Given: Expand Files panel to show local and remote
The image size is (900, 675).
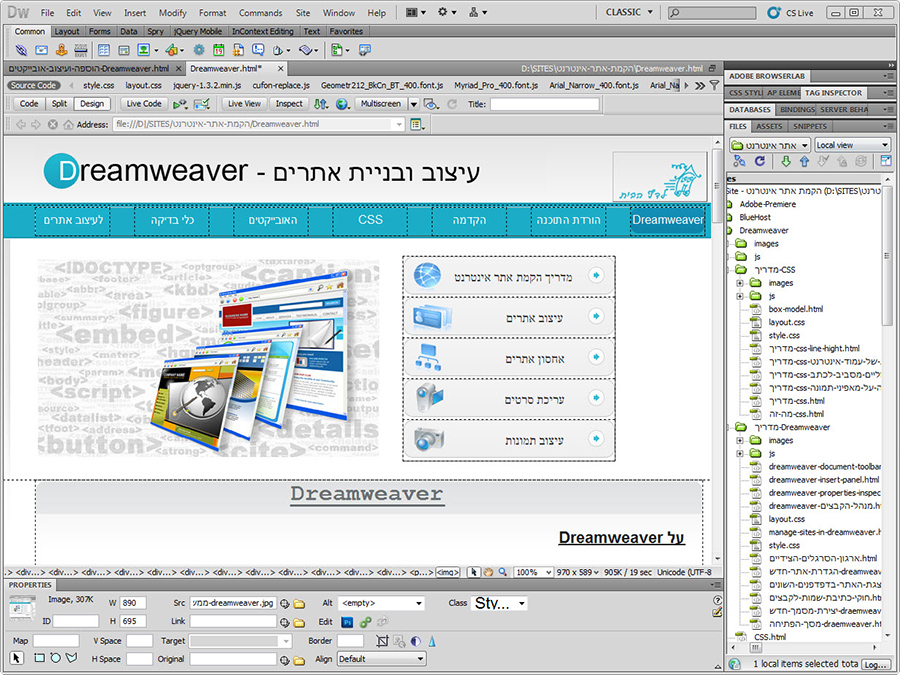Looking at the screenshot, I should [x=886, y=161].
